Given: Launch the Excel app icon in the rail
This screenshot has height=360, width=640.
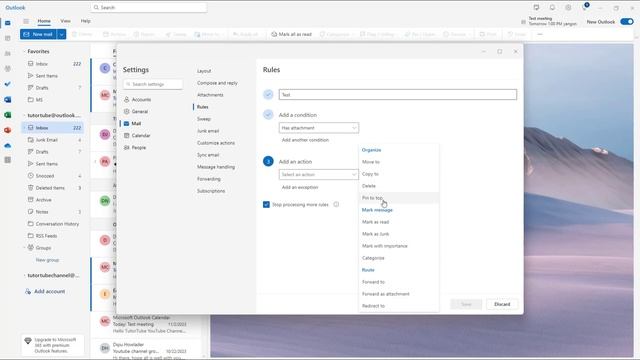Looking at the screenshot, I should pyautogui.click(x=8, y=115).
